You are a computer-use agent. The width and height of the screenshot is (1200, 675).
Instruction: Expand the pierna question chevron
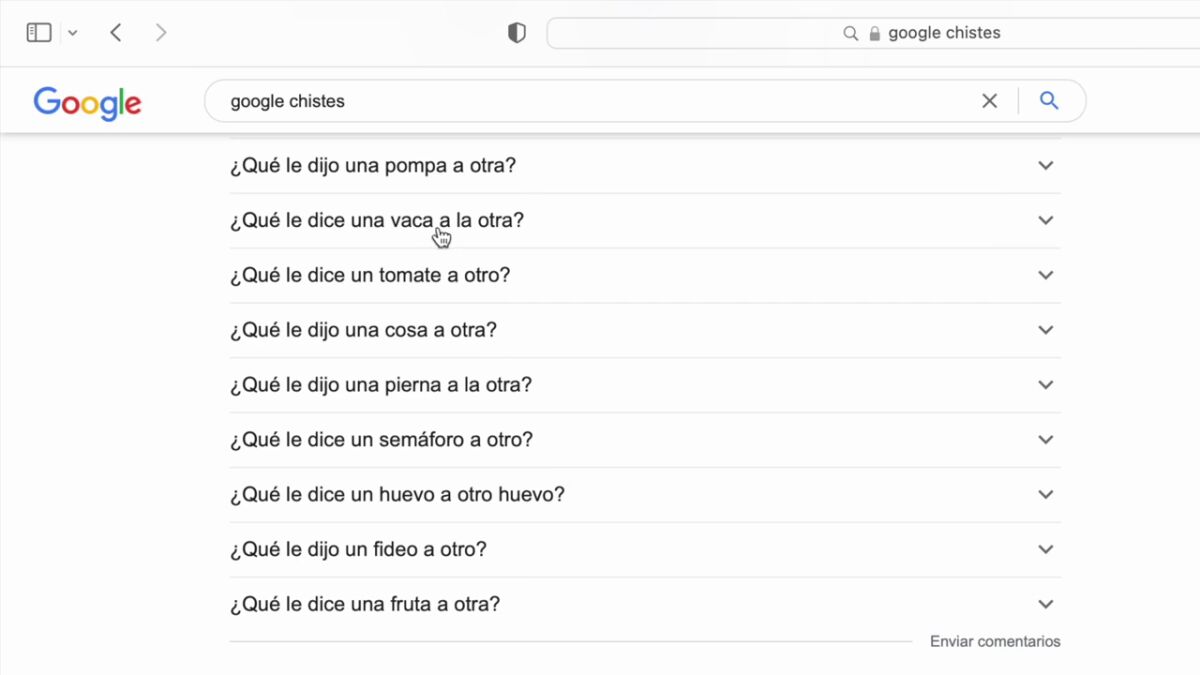1045,385
